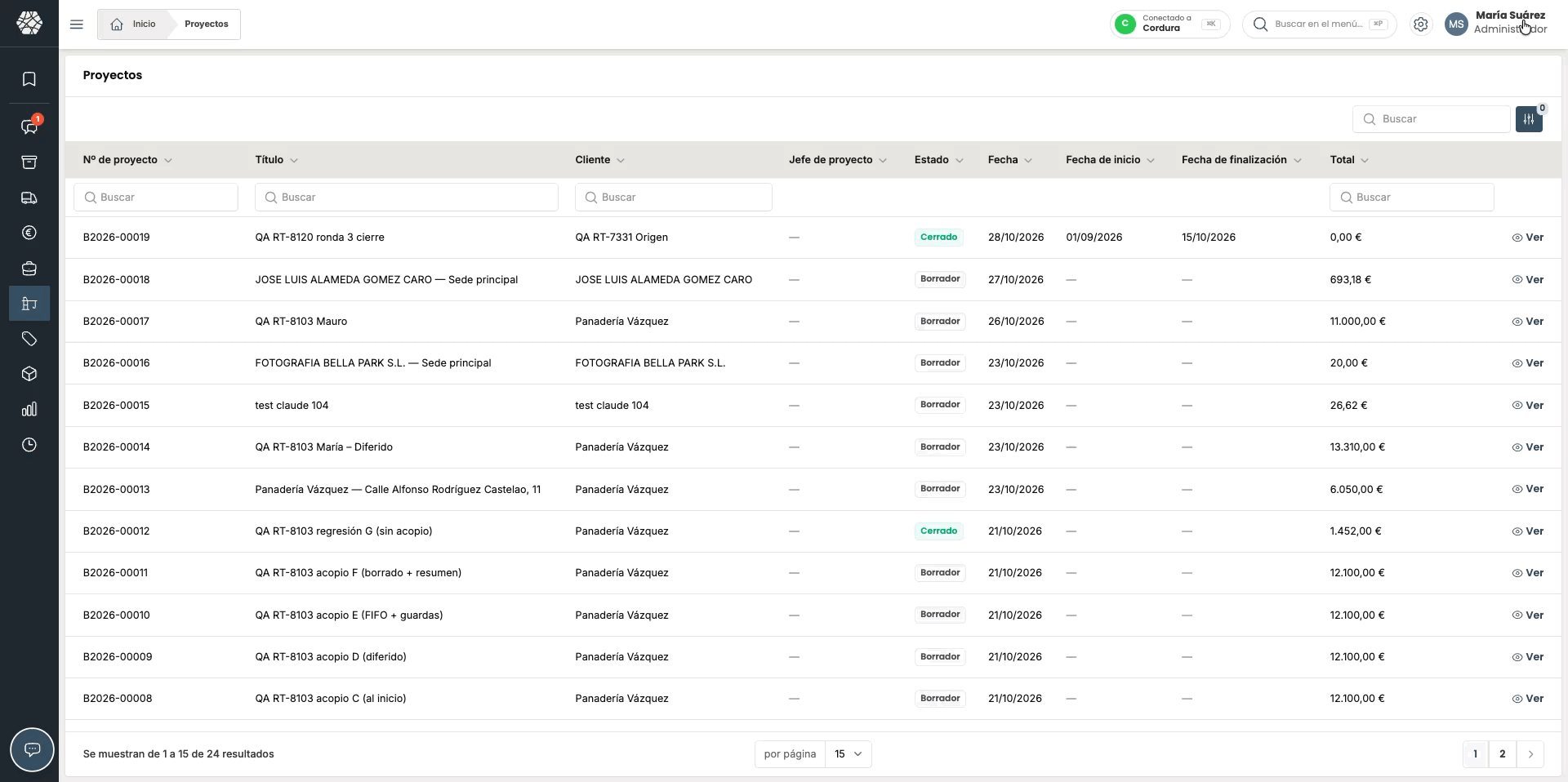Viewport: 1568px width, 782px height.
Task: Open the bookmark sidebar icon
Action: click(x=29, y=79)
